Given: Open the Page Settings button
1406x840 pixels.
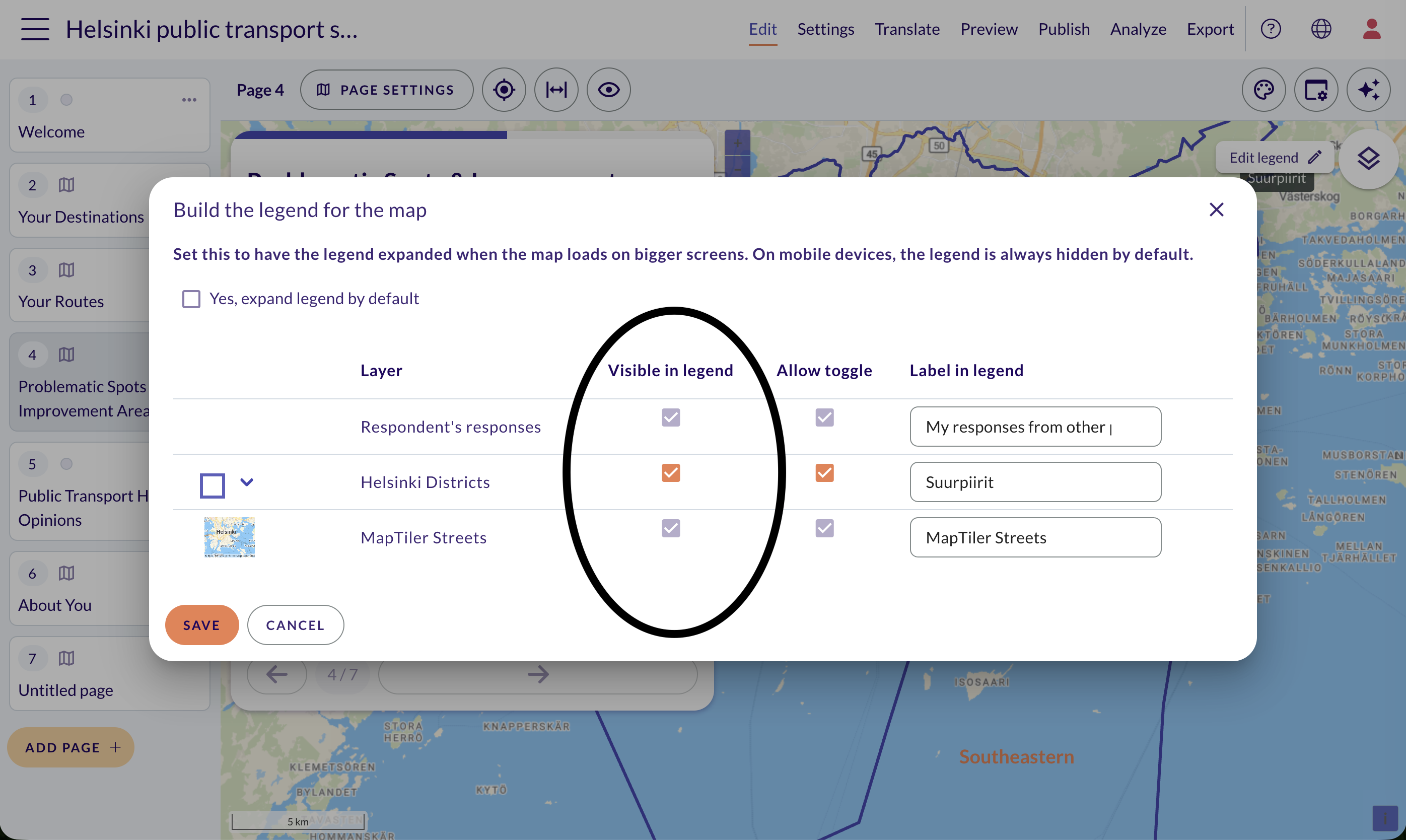Looking at the screenshot, I should pyautogui.click(x=387, y=90).
